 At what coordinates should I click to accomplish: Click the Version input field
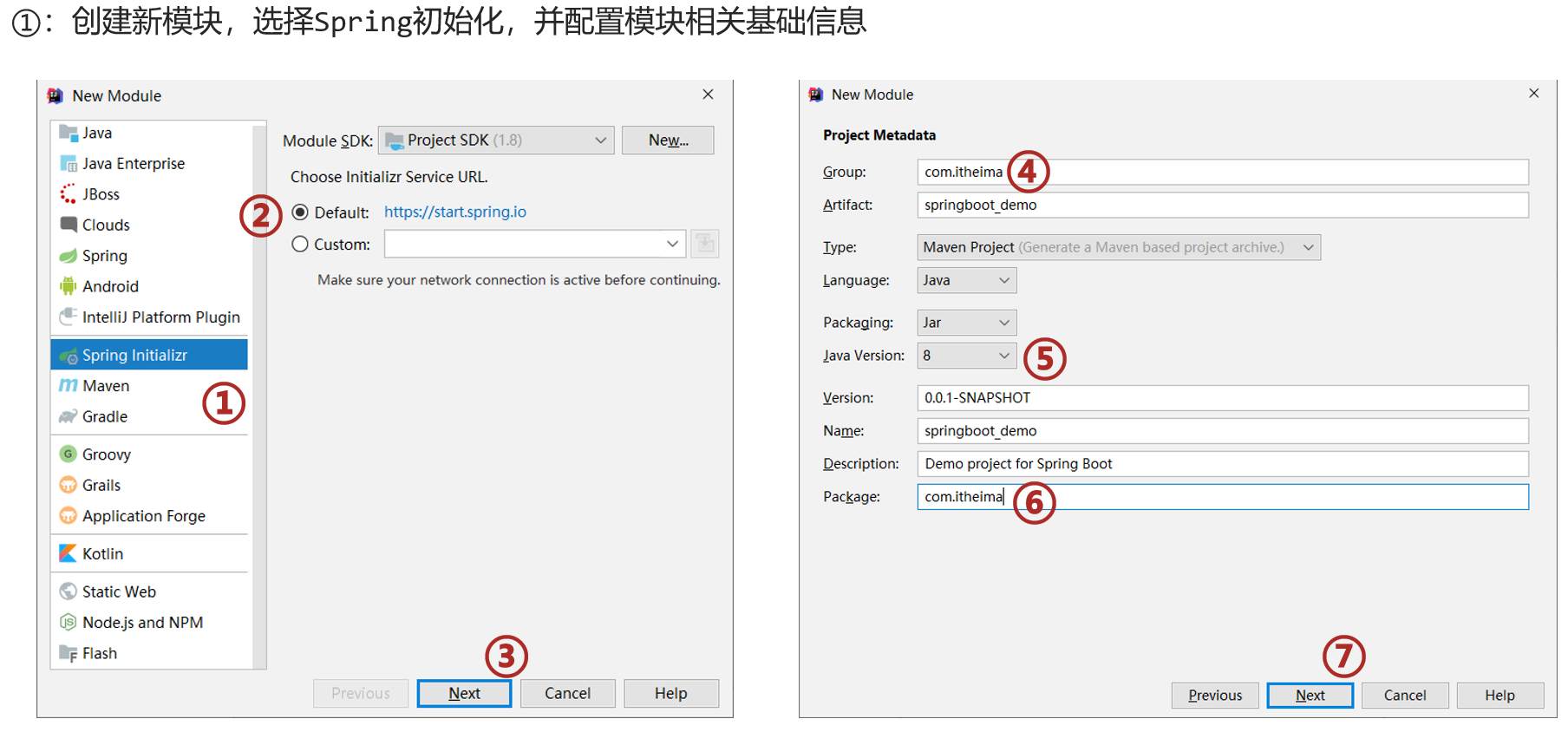[1223, 397]
